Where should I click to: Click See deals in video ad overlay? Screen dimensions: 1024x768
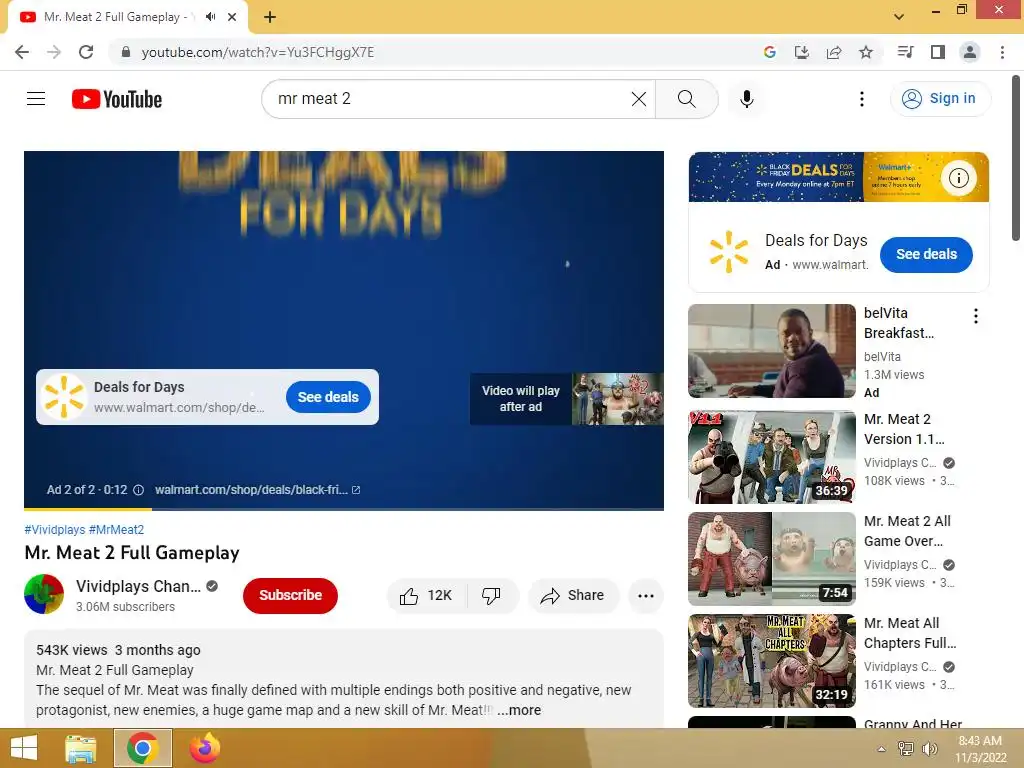click(328, 397)
